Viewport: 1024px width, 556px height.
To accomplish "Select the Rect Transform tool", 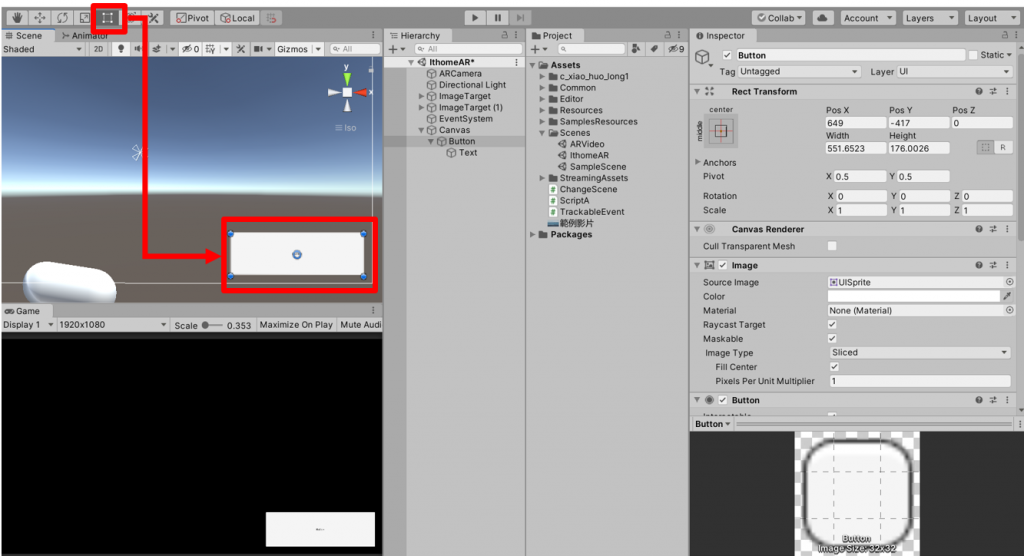I will tap(108, 18).
